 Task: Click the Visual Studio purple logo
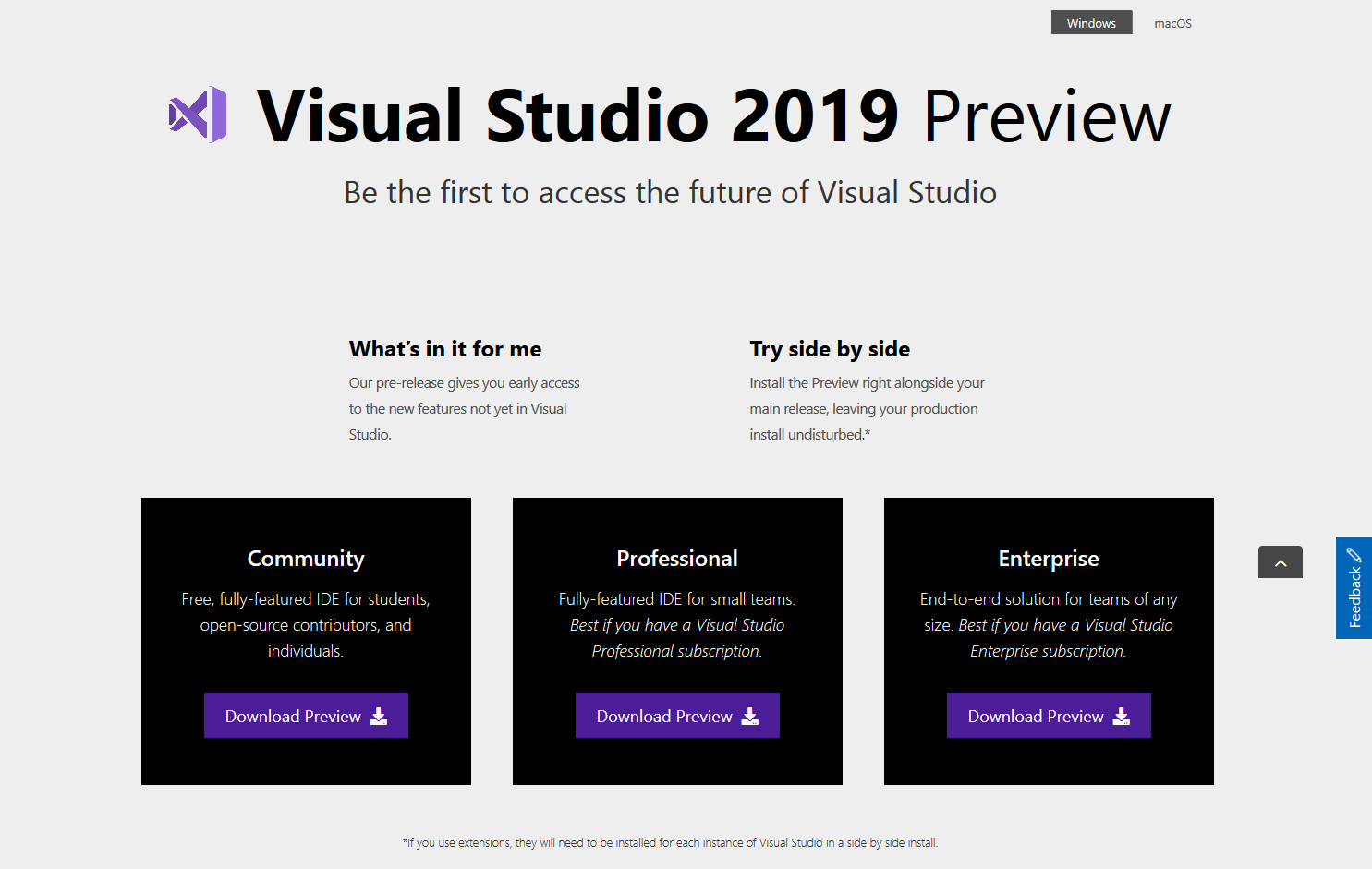coord(198,115)
